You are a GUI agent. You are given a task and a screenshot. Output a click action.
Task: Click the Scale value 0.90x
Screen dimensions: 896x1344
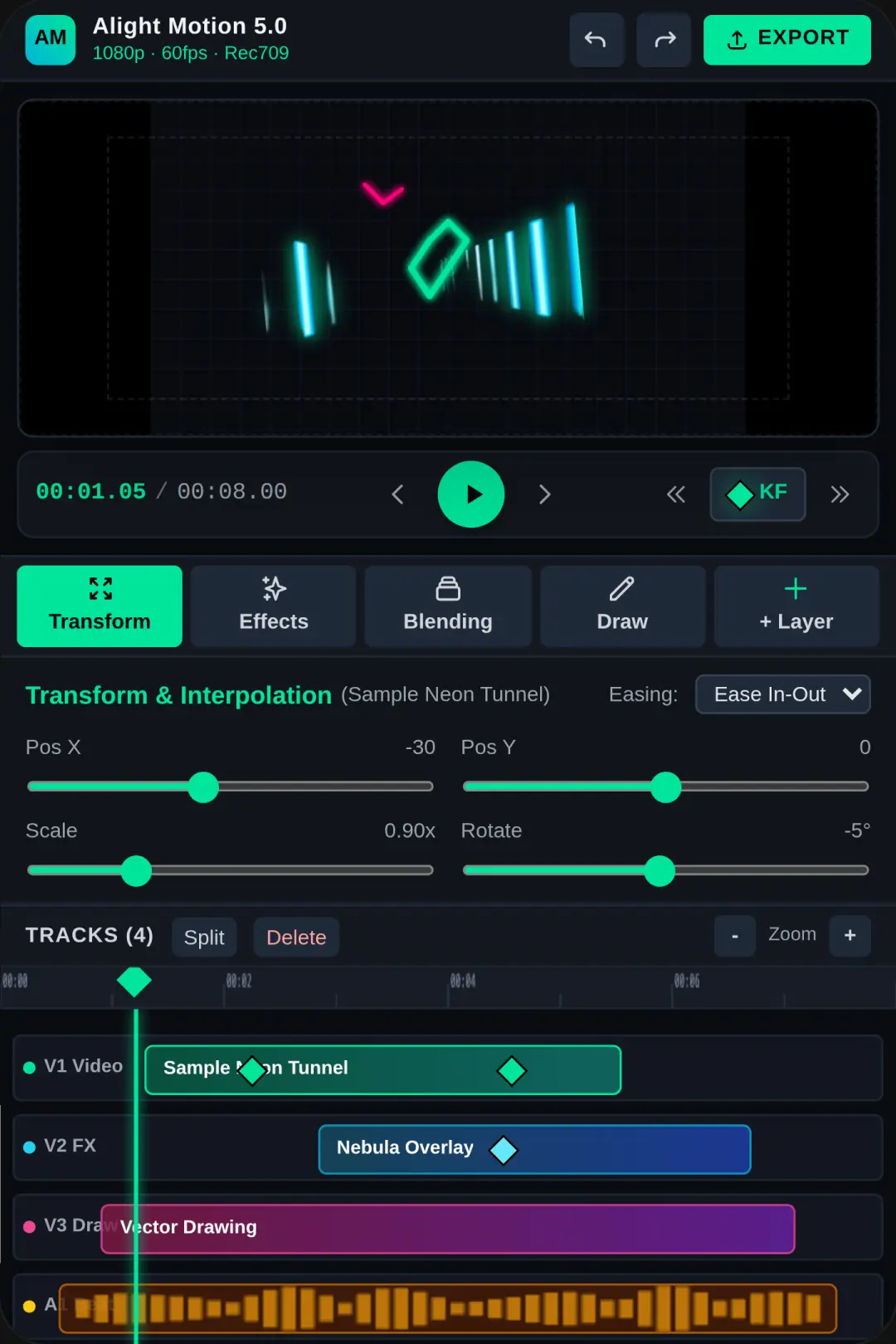click(x=410, y=831)
